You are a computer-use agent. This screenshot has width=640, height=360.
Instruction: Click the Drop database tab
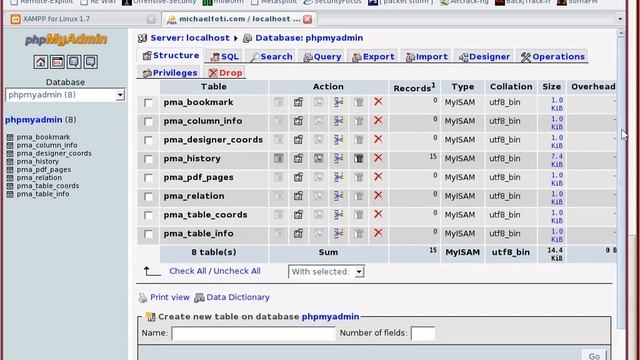[225, 73]
